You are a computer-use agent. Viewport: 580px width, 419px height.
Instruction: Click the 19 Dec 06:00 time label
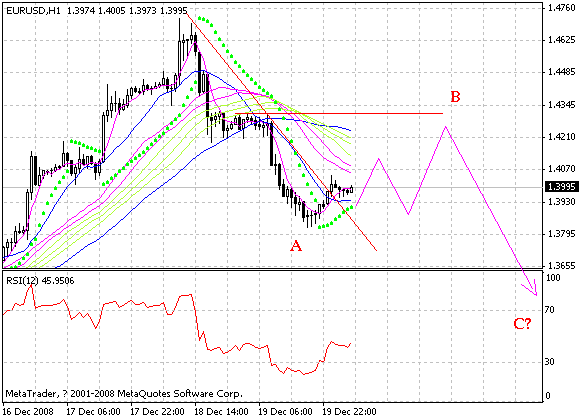[x=286, y=412]
